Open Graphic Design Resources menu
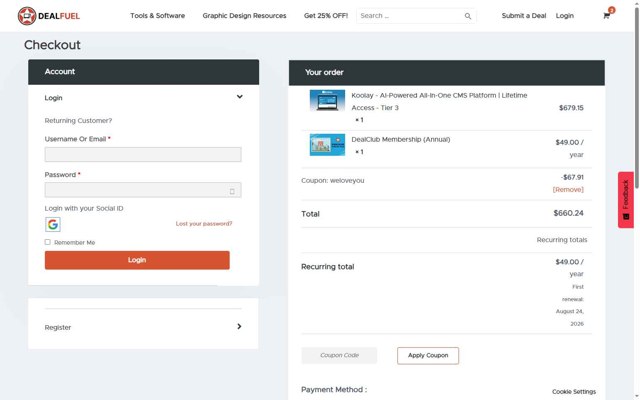The width and height of the screenshot is (640, 400). [x=244, y=16]
